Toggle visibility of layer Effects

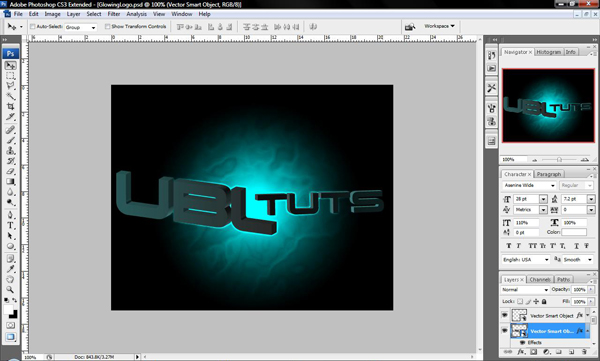coord(522,343)
